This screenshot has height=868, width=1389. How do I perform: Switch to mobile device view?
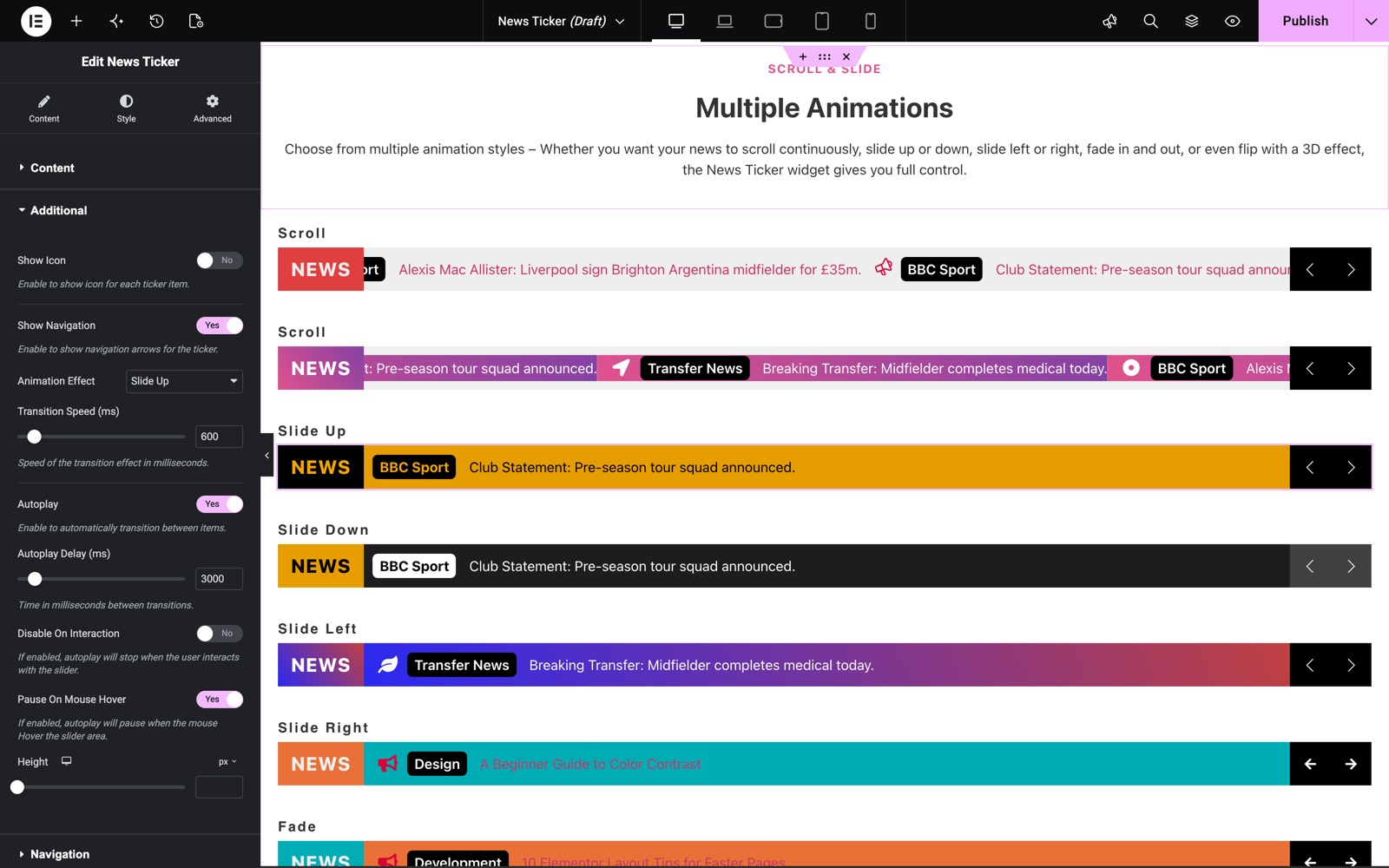pos(871,21)
